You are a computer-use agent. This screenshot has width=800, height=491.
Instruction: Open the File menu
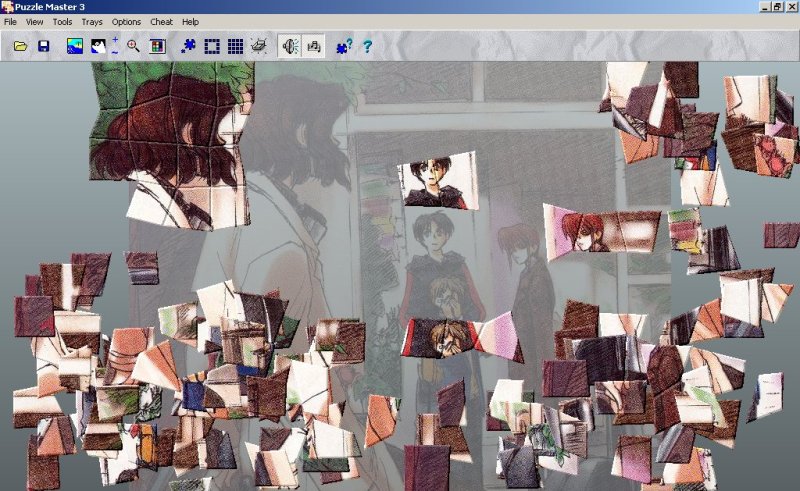[10, 21]
